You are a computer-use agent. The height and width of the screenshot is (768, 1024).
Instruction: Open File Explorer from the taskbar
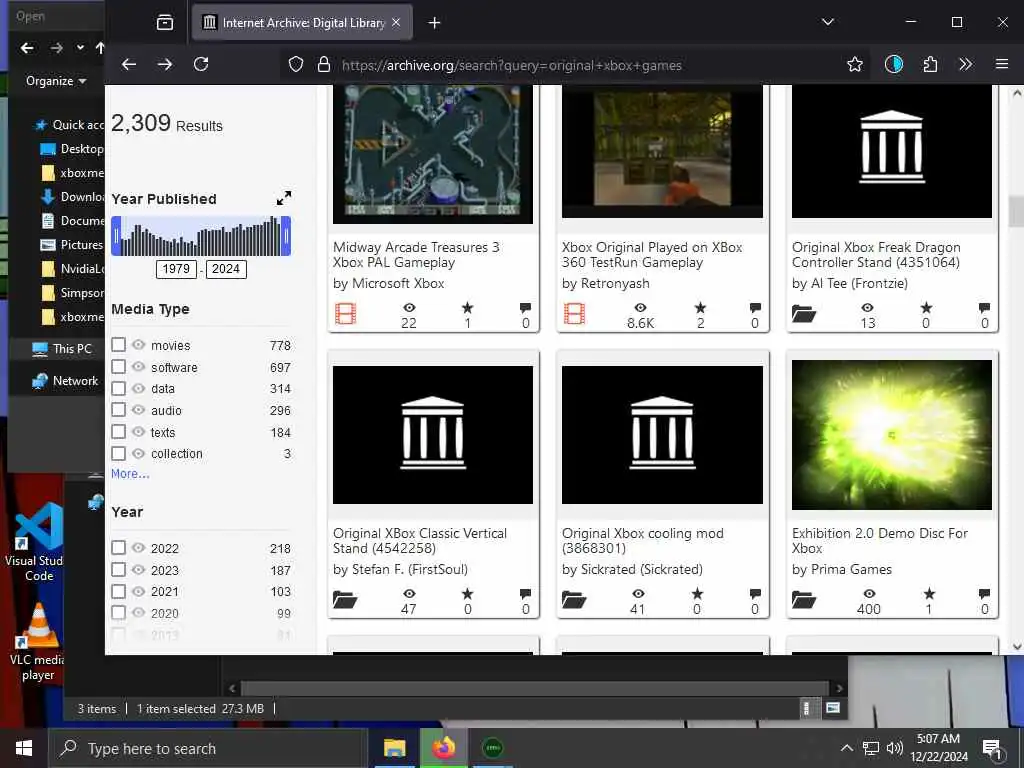click(394, 748)
